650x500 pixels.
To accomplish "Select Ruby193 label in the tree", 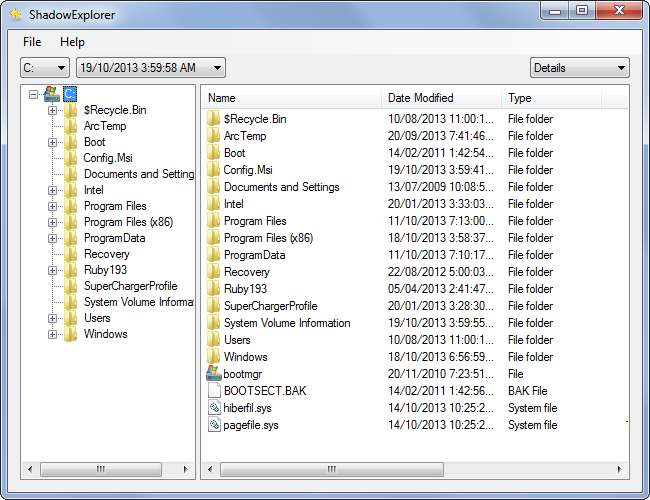I will tap(105, 270).
